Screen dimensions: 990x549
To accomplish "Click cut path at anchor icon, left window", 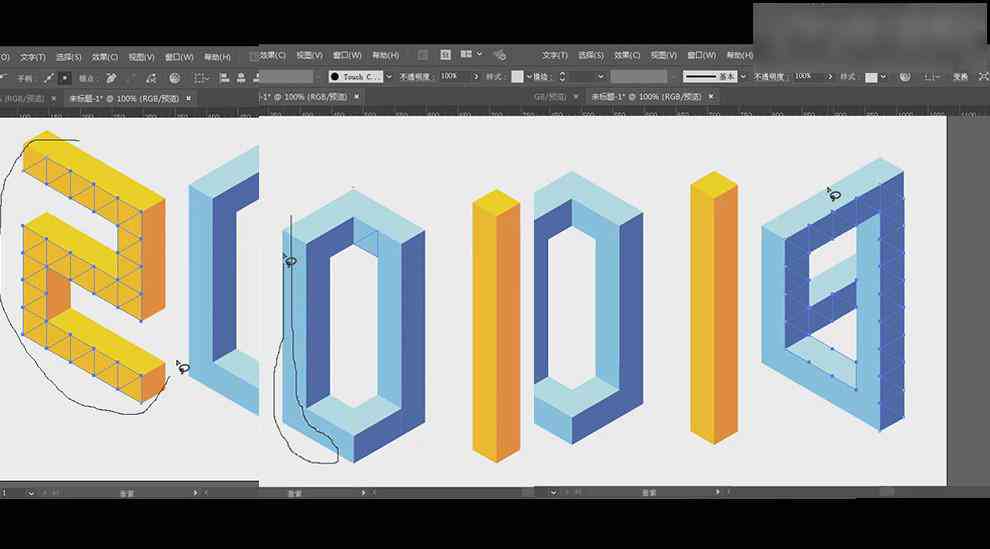I will [x=151, y=78].
